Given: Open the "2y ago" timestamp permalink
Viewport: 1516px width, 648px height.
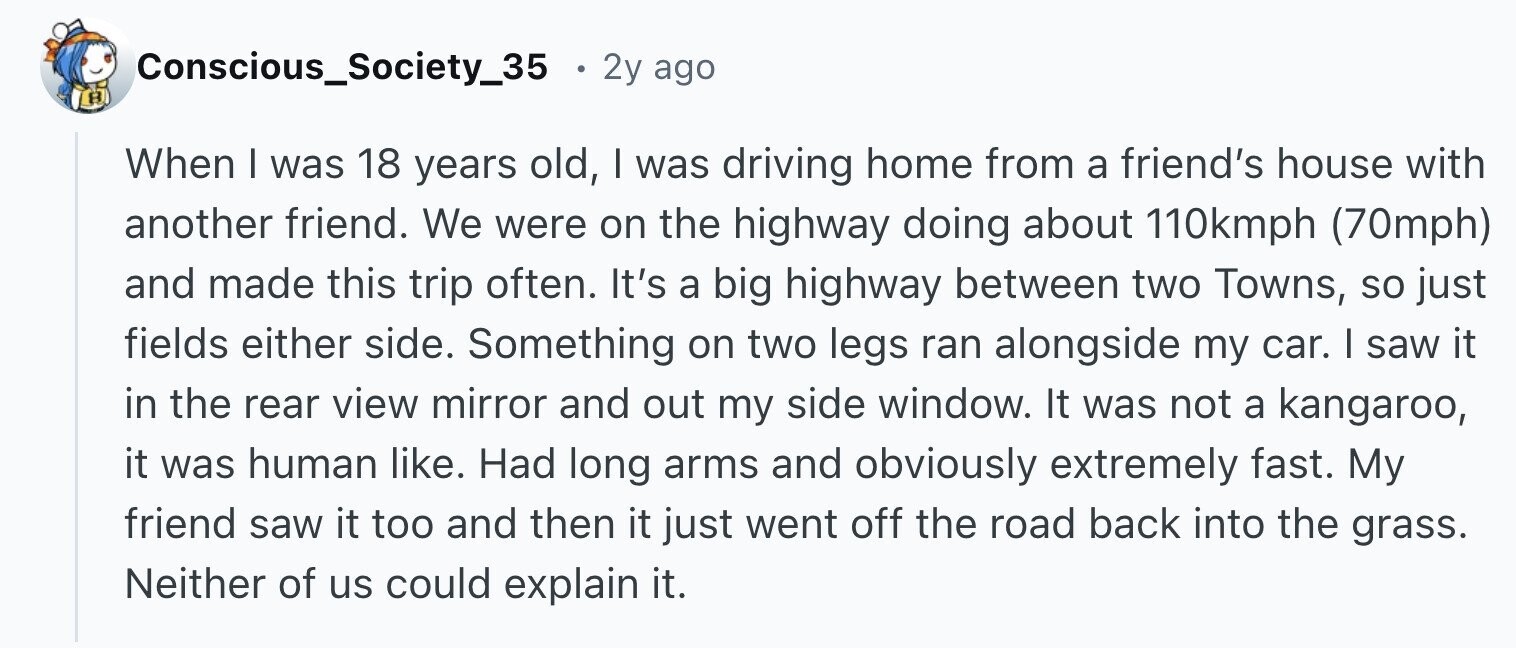Looking at the screenshot, I should tap(659, 68).
